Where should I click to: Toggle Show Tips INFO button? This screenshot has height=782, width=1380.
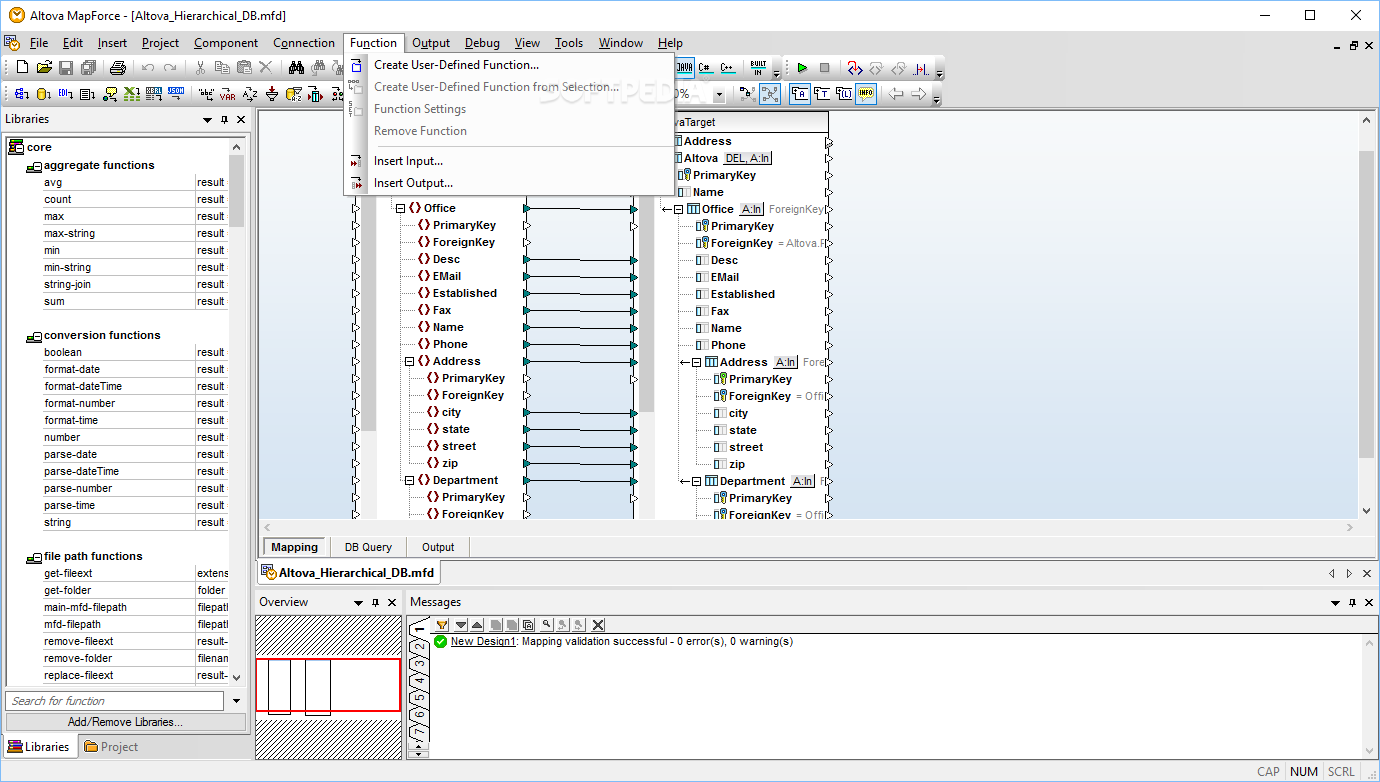pyautogui.click(x=866, y=94)
